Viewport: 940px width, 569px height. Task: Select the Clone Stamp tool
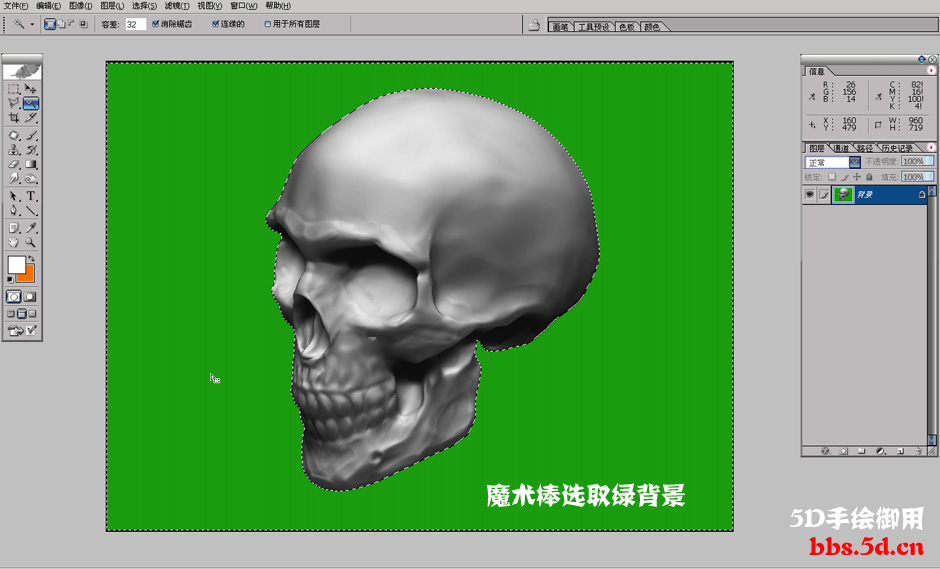tap(14, 150)
